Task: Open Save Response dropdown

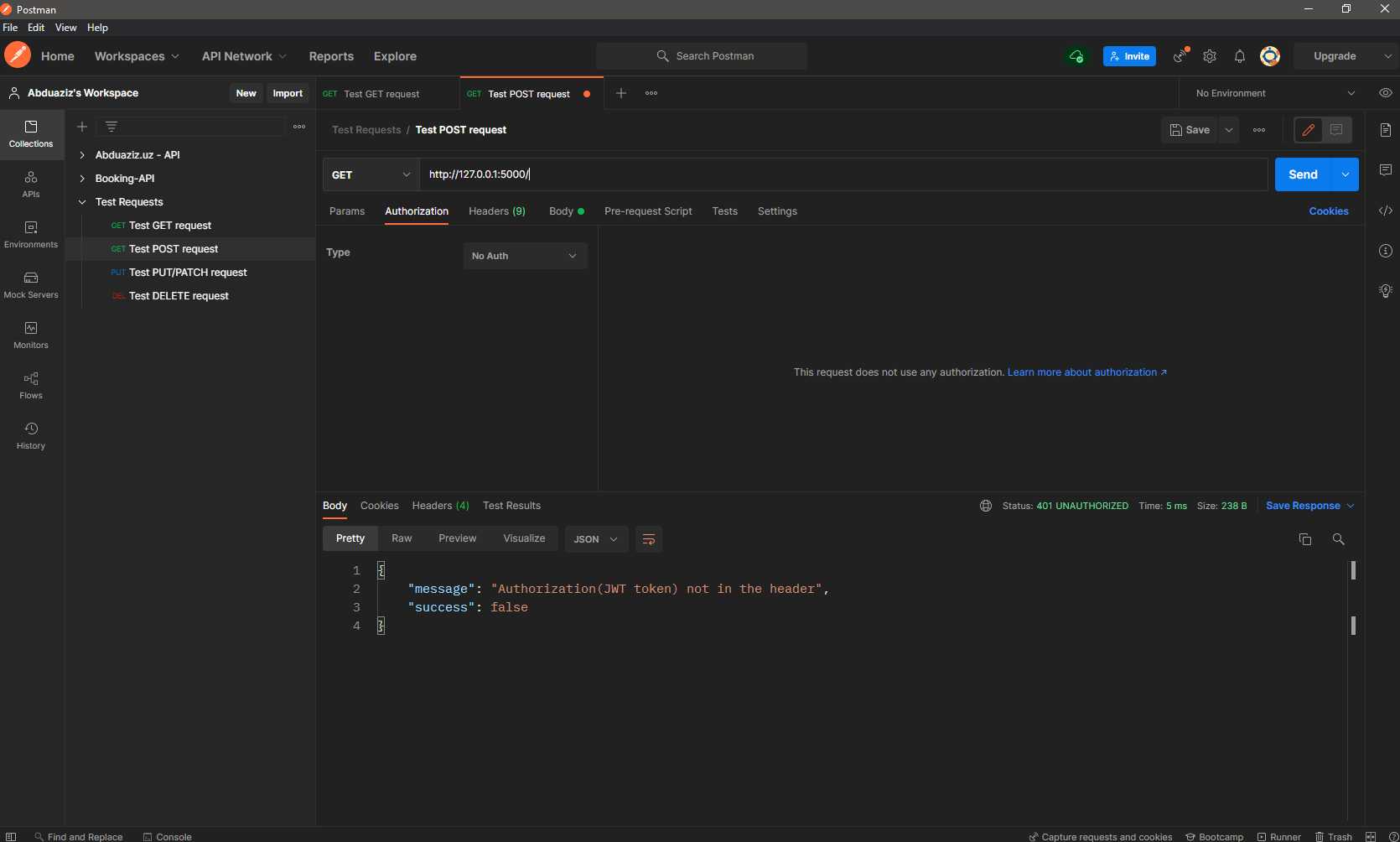Action: pos(1309,506)
